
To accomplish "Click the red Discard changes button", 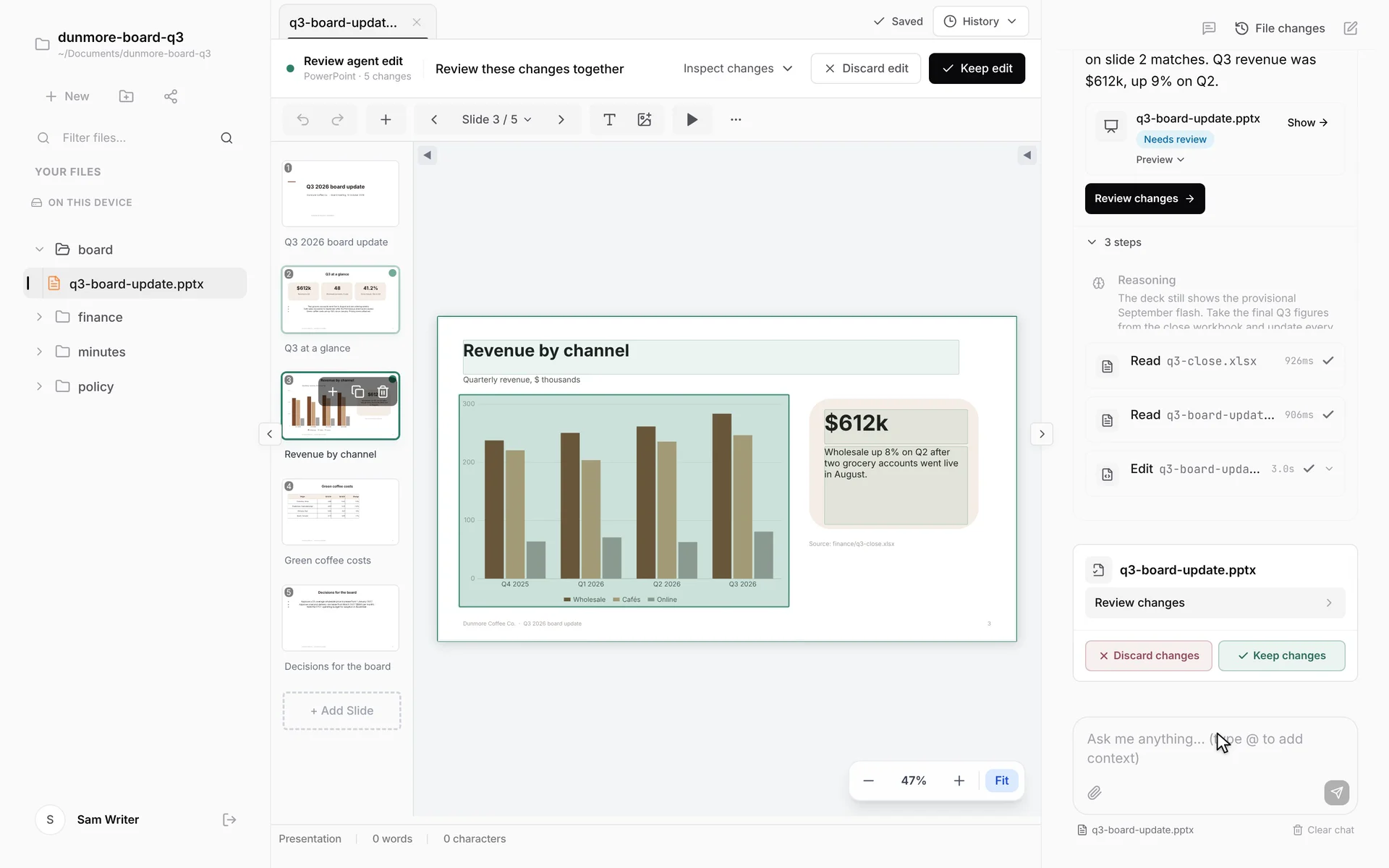I will [x=1149, y=656].
